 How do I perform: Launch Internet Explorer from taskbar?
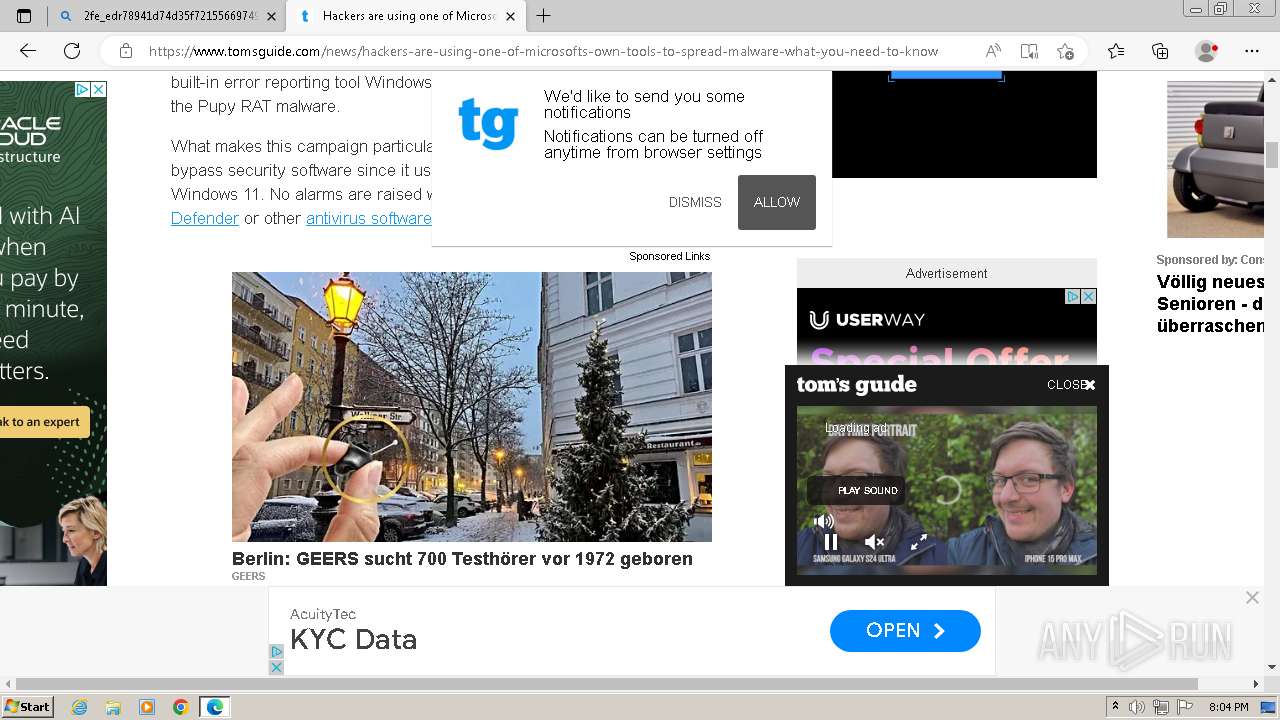tap(80, 707)
